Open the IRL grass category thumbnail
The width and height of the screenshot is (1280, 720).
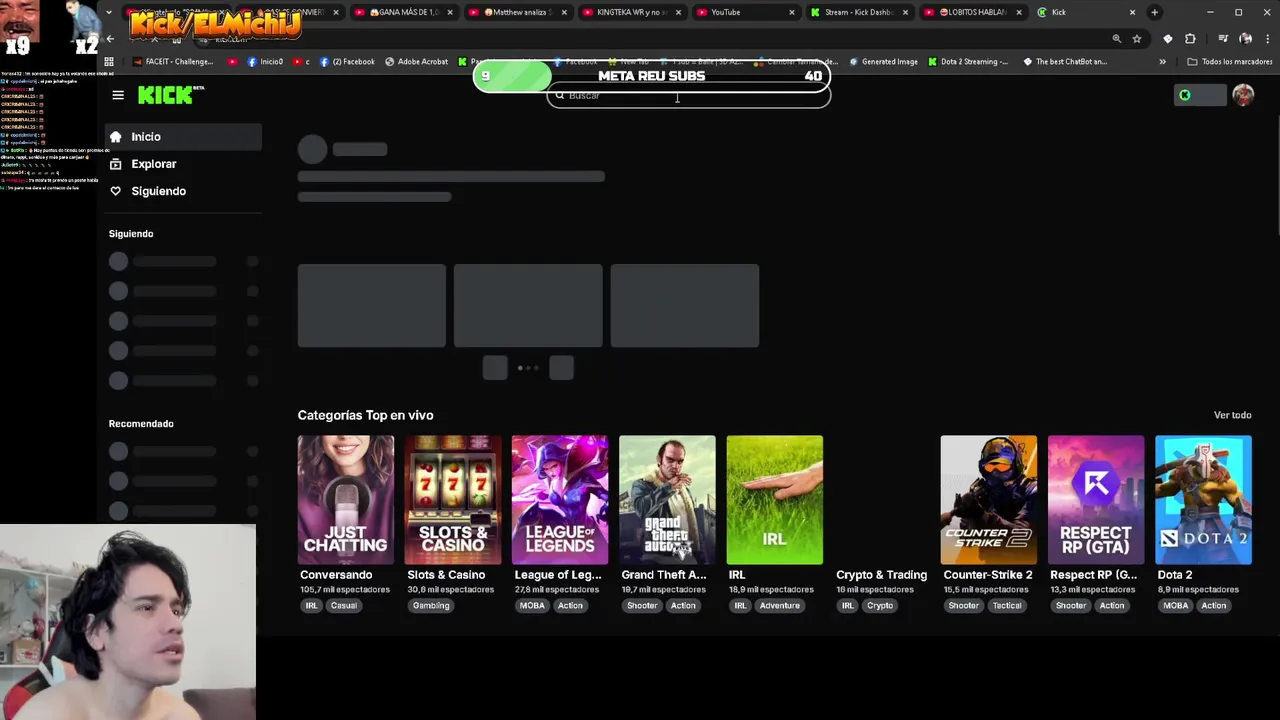775,500
